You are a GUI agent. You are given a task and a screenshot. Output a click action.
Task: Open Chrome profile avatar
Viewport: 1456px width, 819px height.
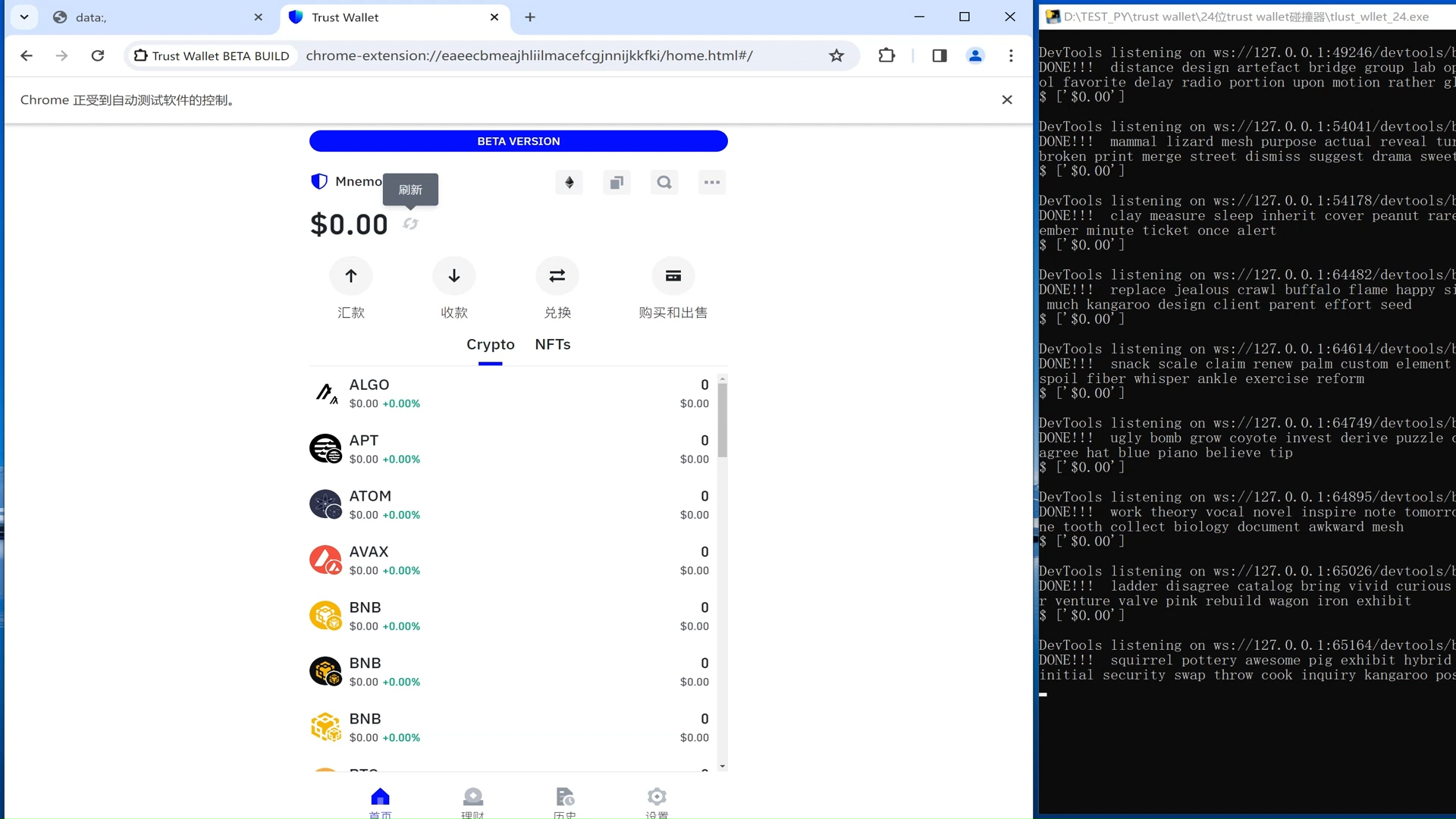(x=975, y=55)
